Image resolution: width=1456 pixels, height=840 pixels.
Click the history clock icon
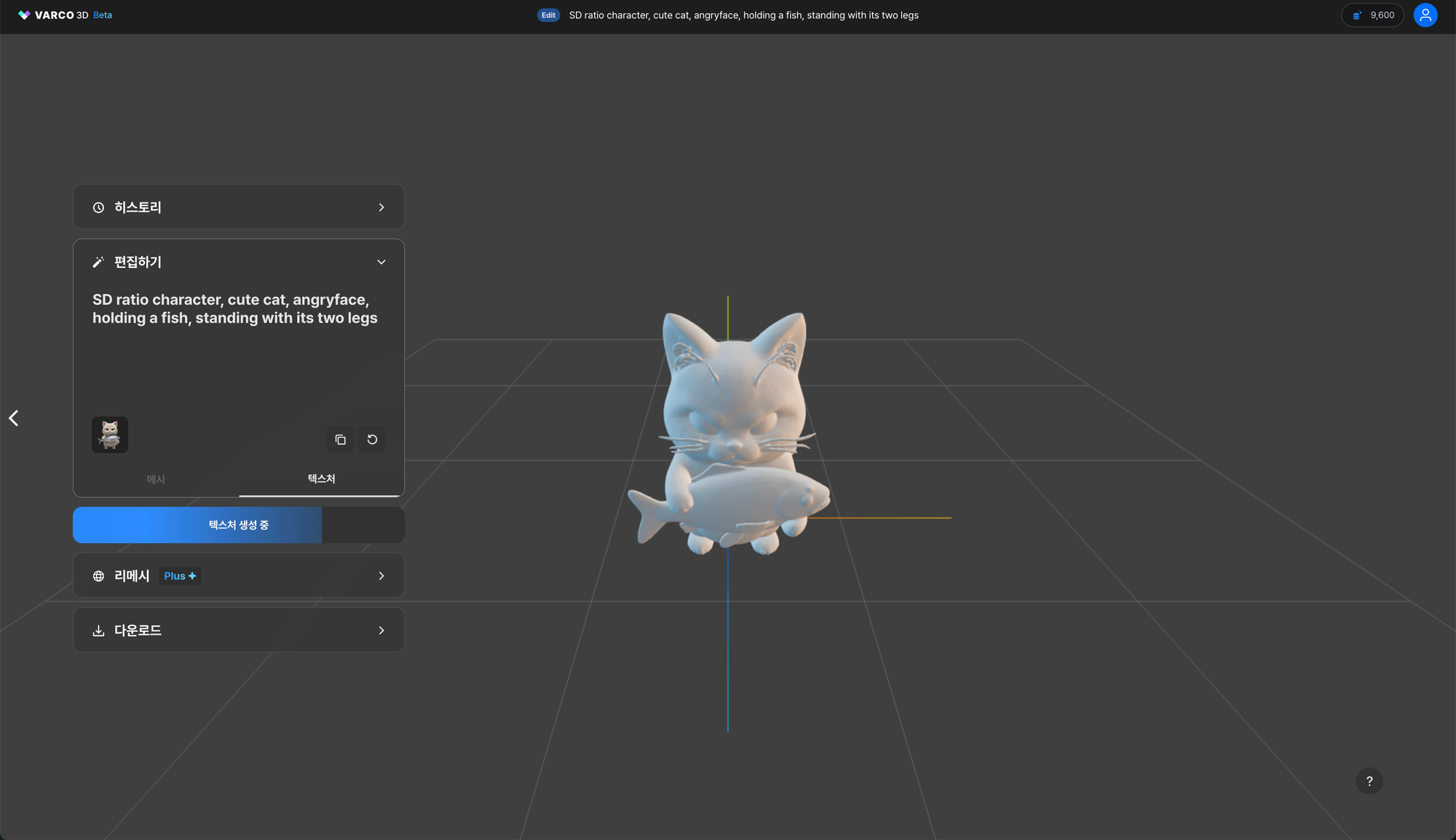[98, 207]
